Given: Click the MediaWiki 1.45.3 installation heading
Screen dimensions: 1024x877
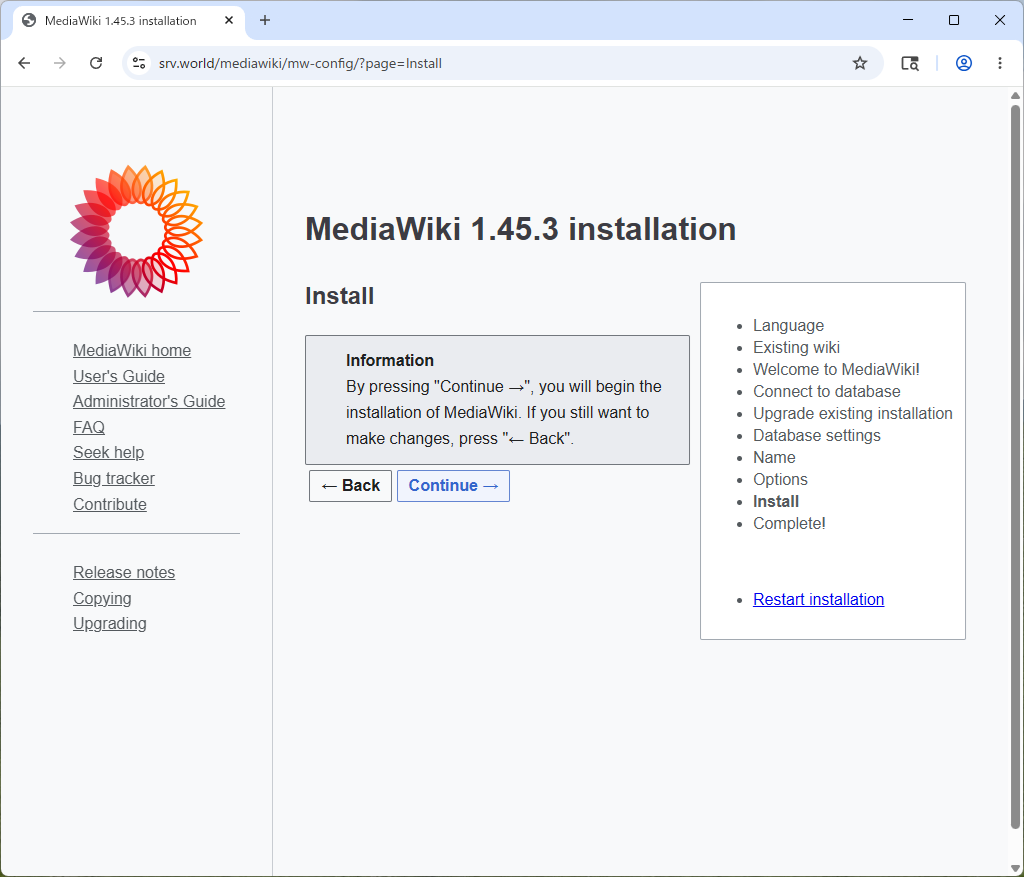Looking at the screenshot, I should (x=520, y=229).
